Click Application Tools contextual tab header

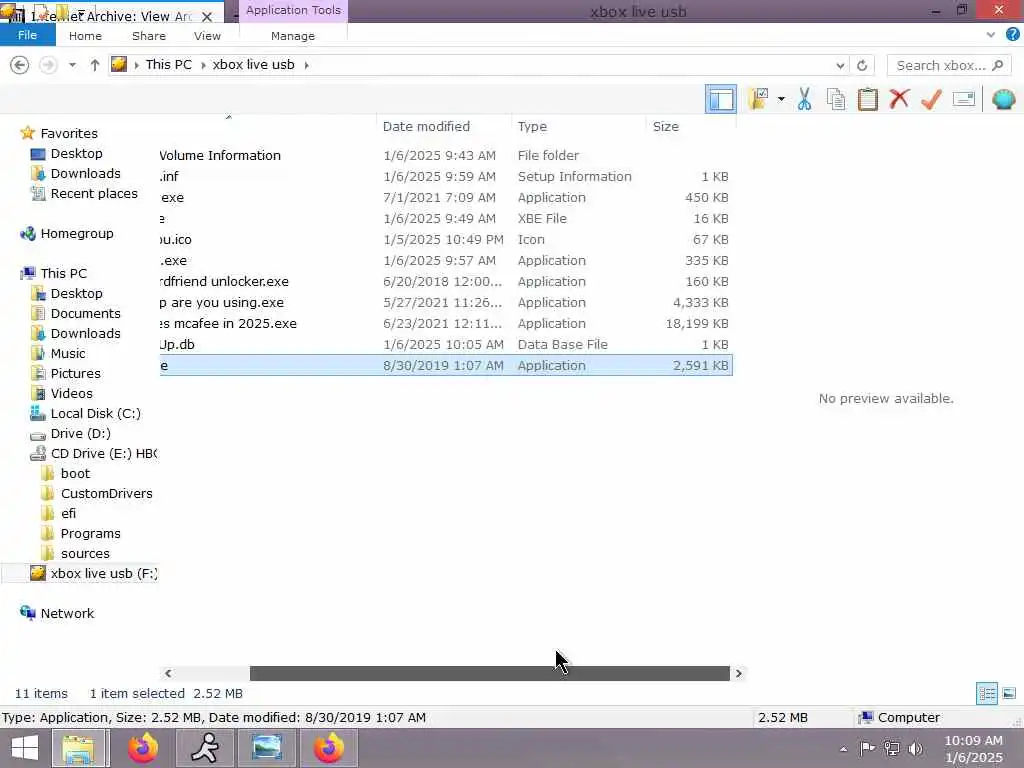293,10
